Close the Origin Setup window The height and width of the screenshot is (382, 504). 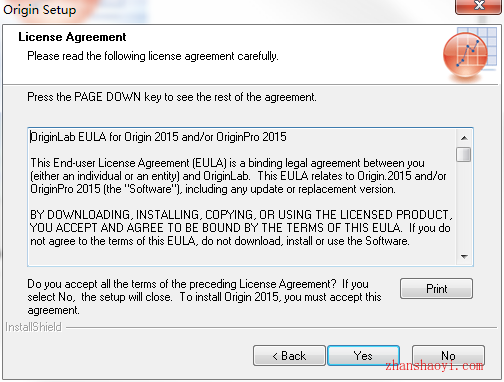coord(479,6)
